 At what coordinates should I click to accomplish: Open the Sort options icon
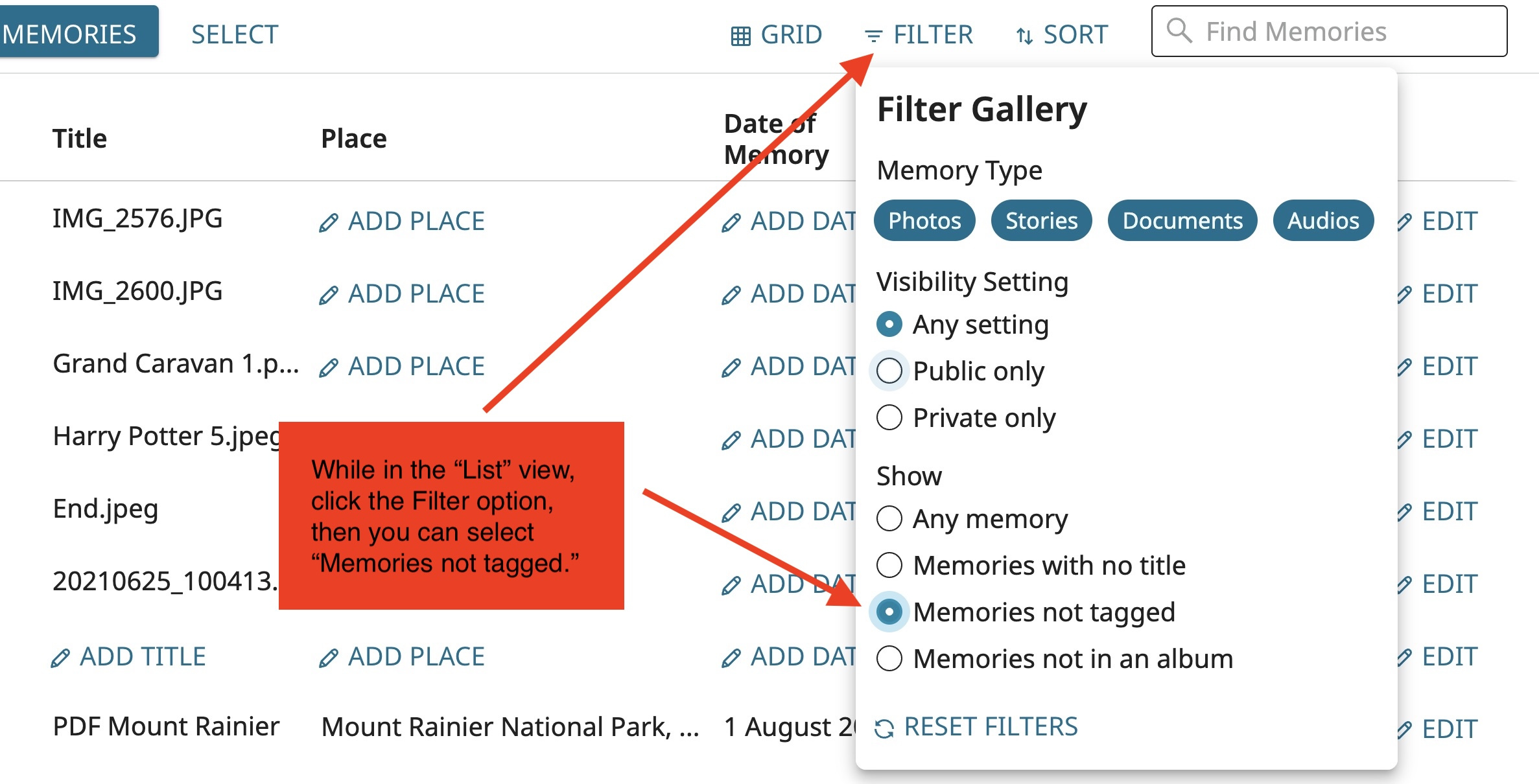point(1024,36)
